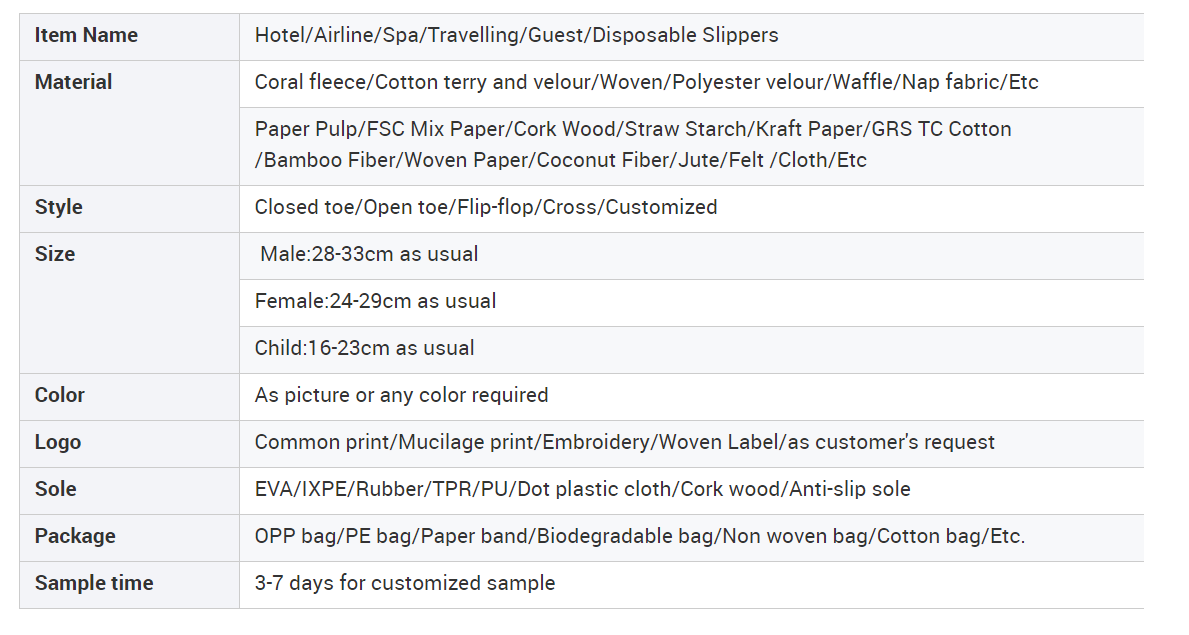Select the Coral fleece materials cell
The image size is (1189, 635).
click(692, 83)
